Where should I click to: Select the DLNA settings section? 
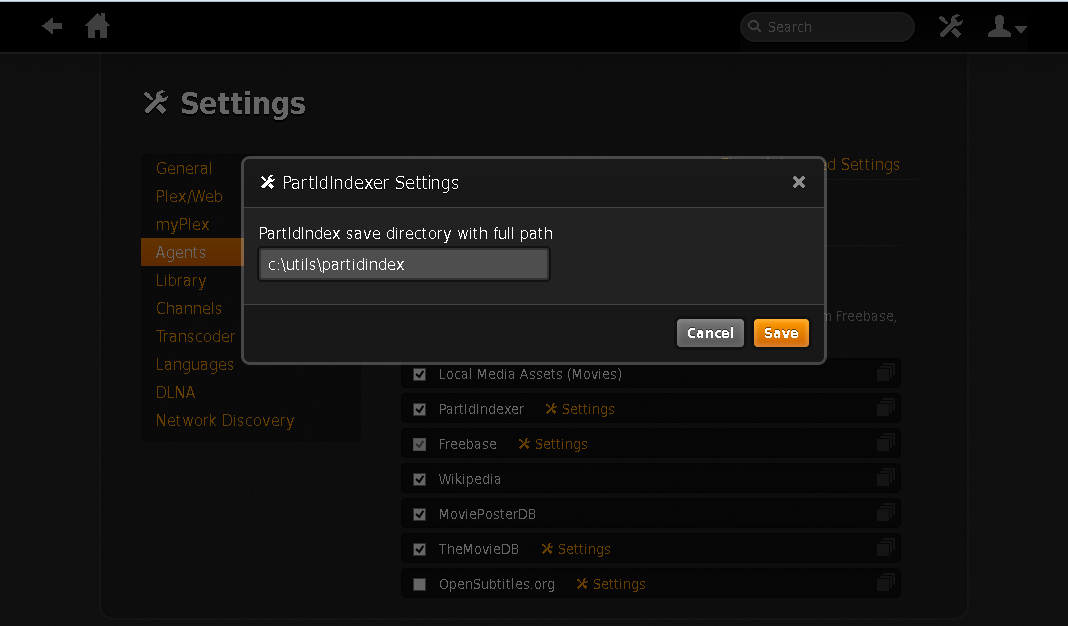(x=175, y=392)
